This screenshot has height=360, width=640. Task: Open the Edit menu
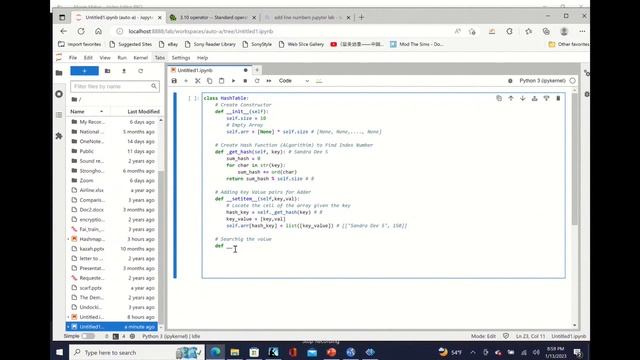coord(88,58)
